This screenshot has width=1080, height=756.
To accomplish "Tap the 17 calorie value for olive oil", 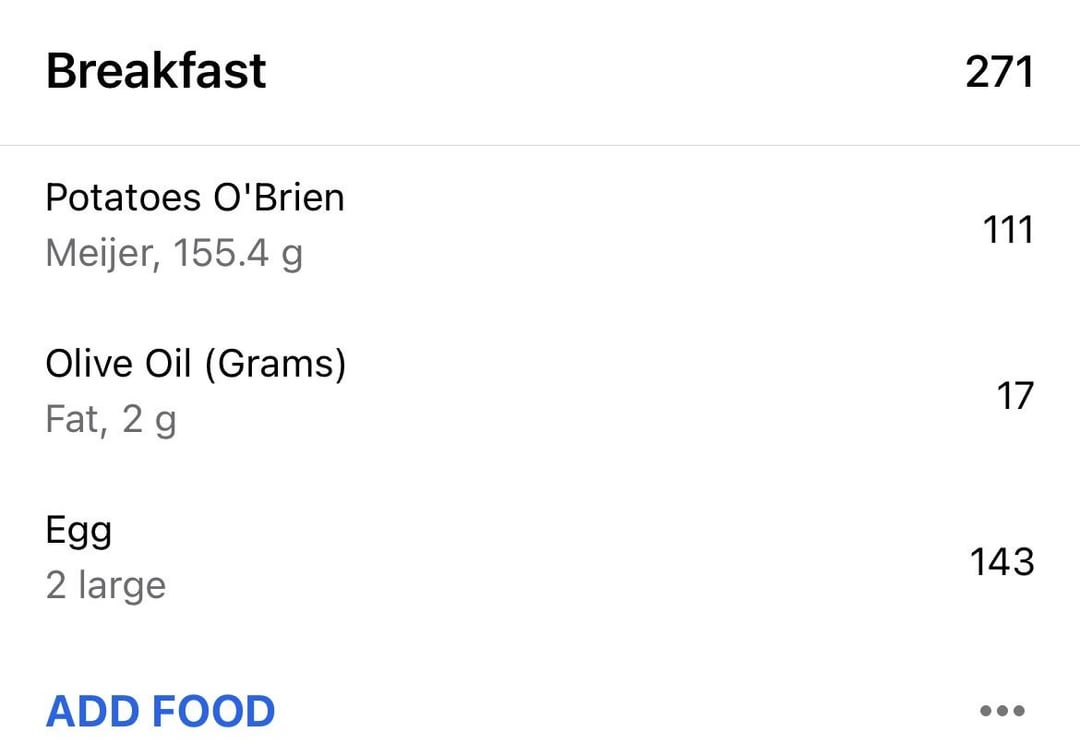I will tap(1015, 396).
